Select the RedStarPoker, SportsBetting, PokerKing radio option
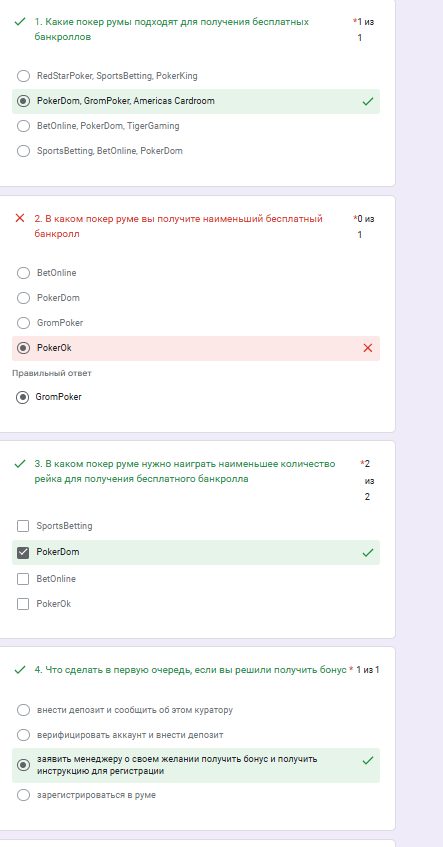The height and width of the screenshot is (847, 443). pyautogui.click(x=23, y=76)
